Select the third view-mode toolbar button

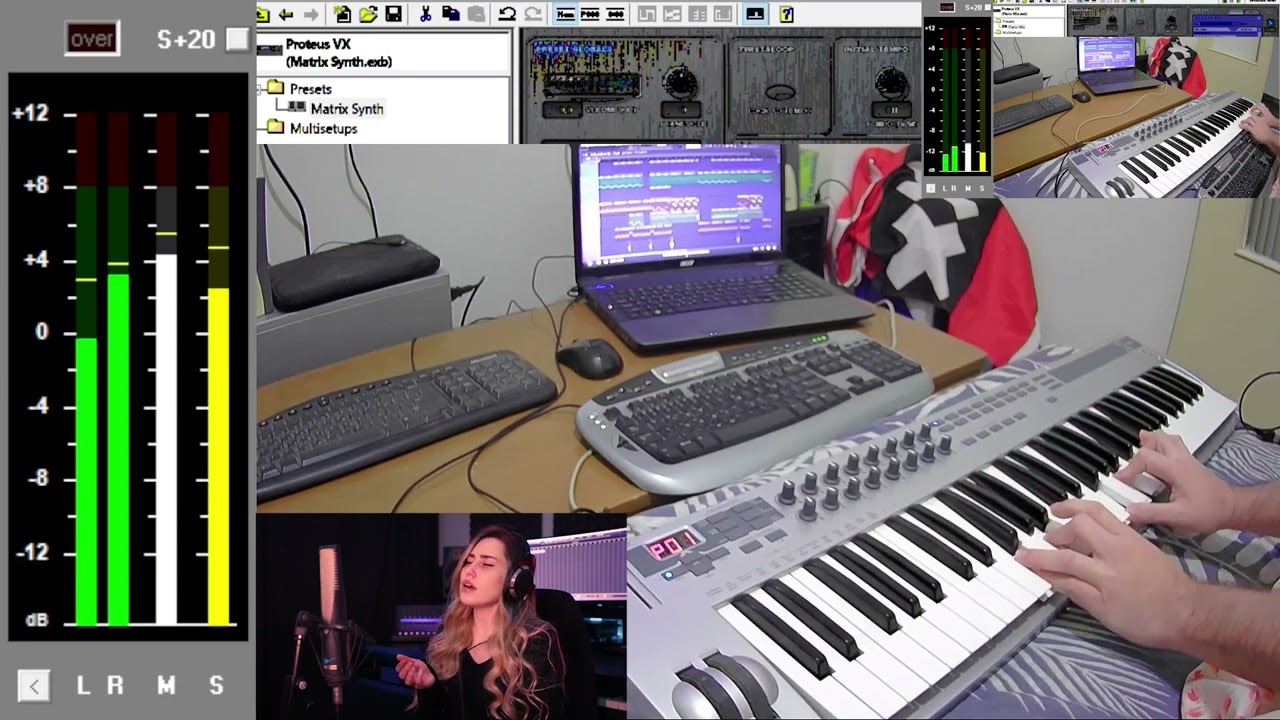pyautogui.click(x=615, y=14)
